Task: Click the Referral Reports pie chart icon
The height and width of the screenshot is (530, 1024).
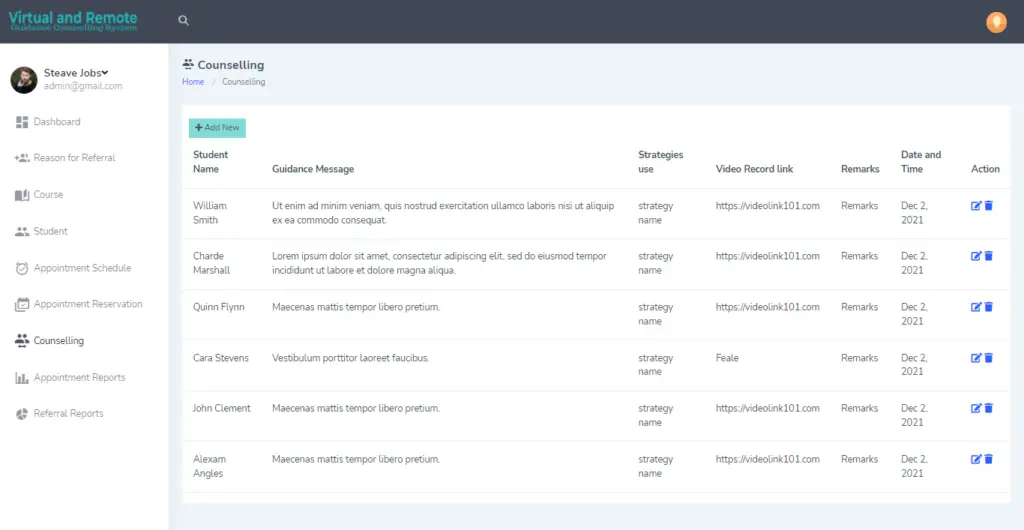Action: 22,414
